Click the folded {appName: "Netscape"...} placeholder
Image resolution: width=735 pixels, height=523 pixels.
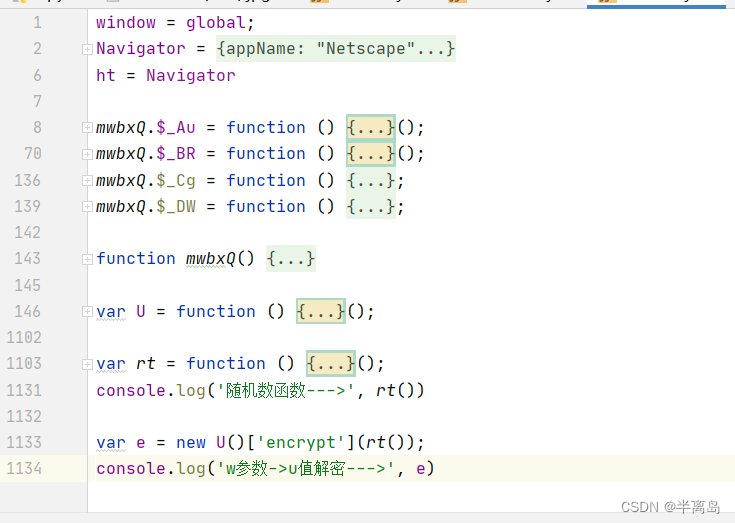(x=336, y=49)
